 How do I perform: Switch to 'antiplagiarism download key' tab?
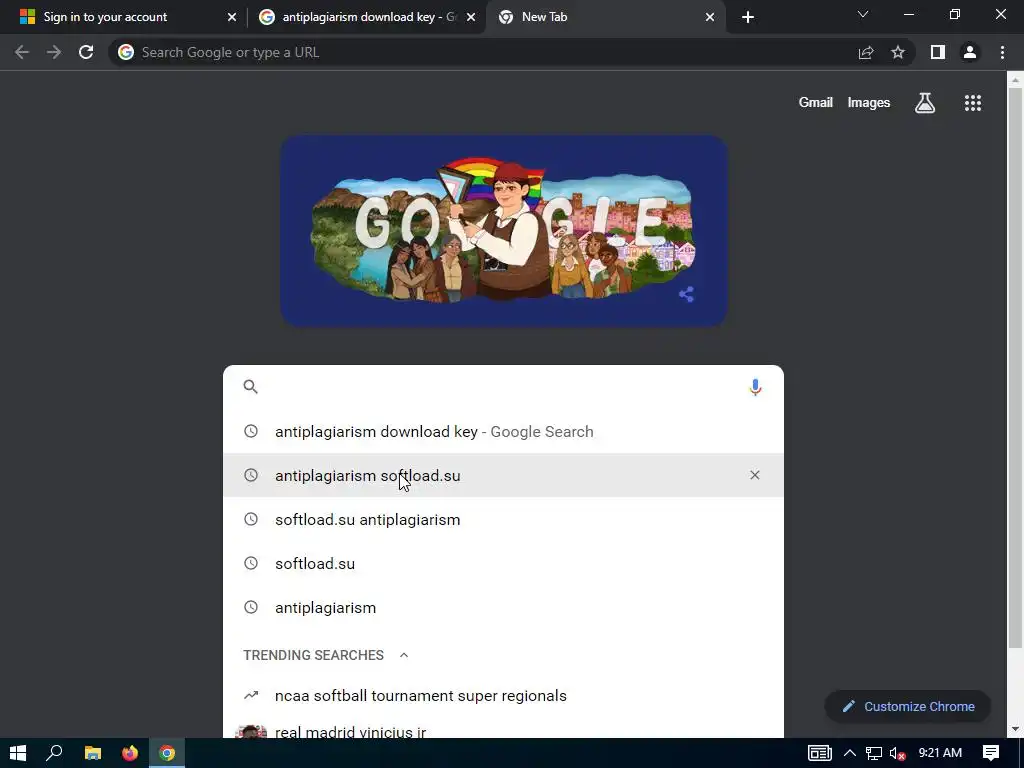pos(366,17)
